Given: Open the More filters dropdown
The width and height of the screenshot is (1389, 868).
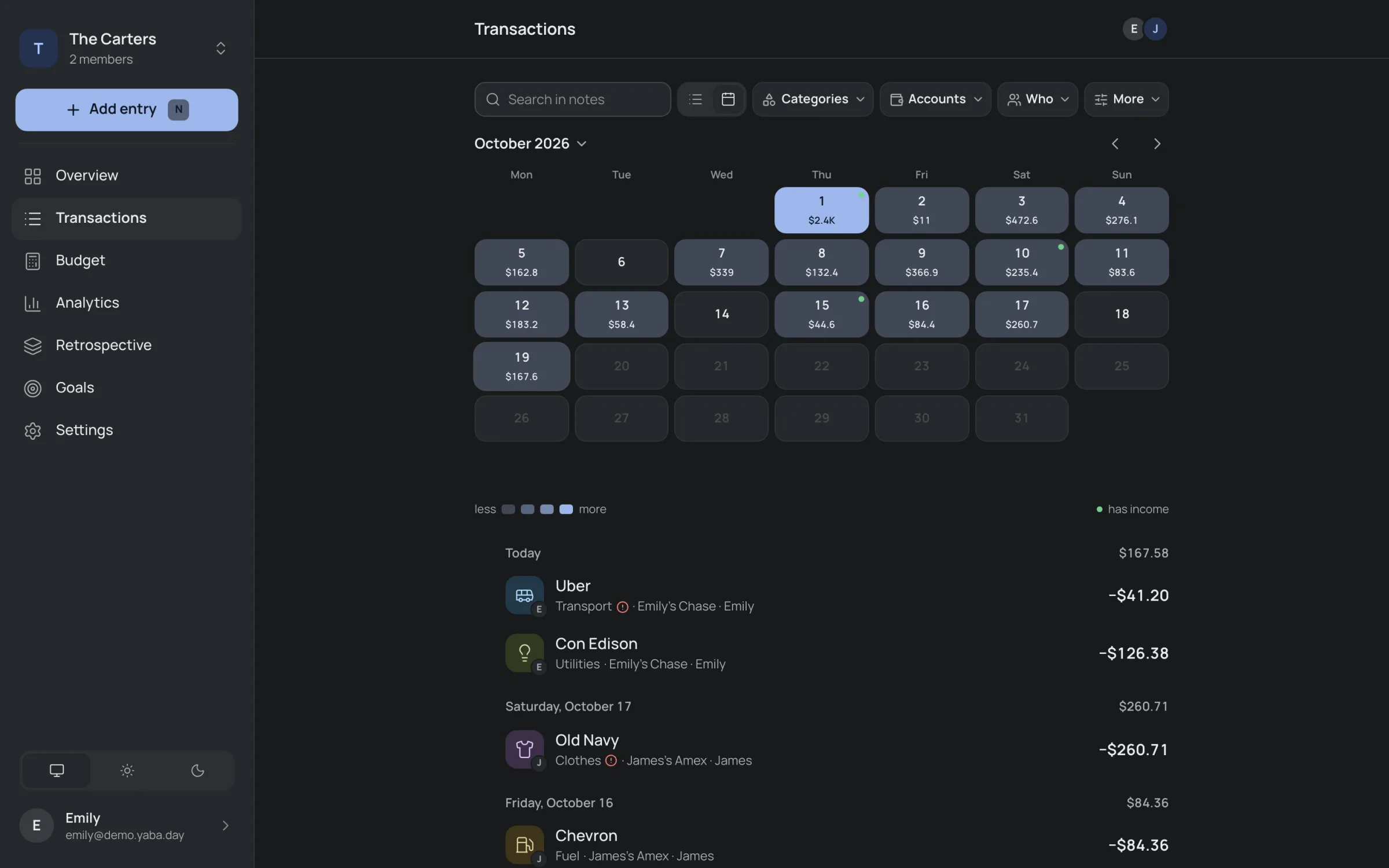Looking at the screenshot, I should coord(1126,100).
